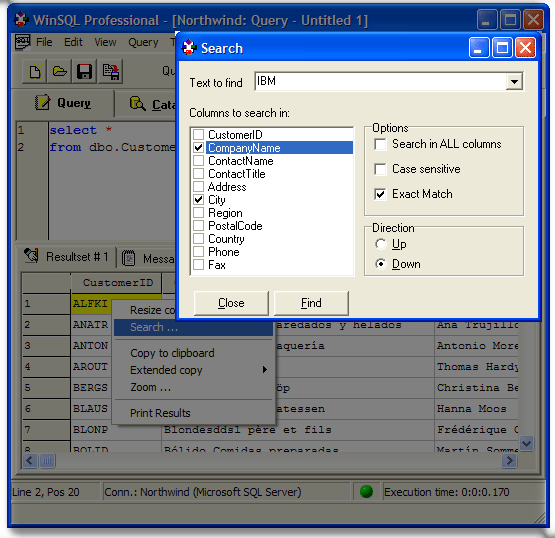
Task: Tick the CustomerID column checkbox
Action: (199, 134)
